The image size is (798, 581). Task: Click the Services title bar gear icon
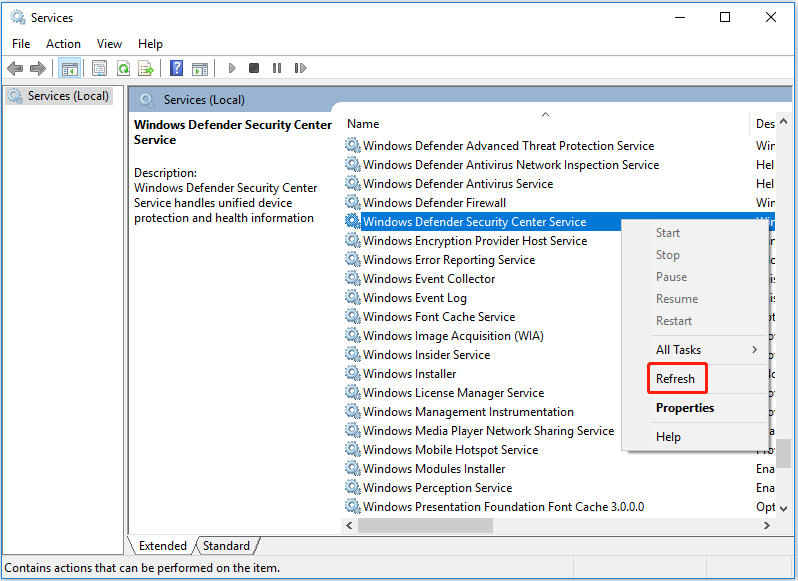[18, 17]
